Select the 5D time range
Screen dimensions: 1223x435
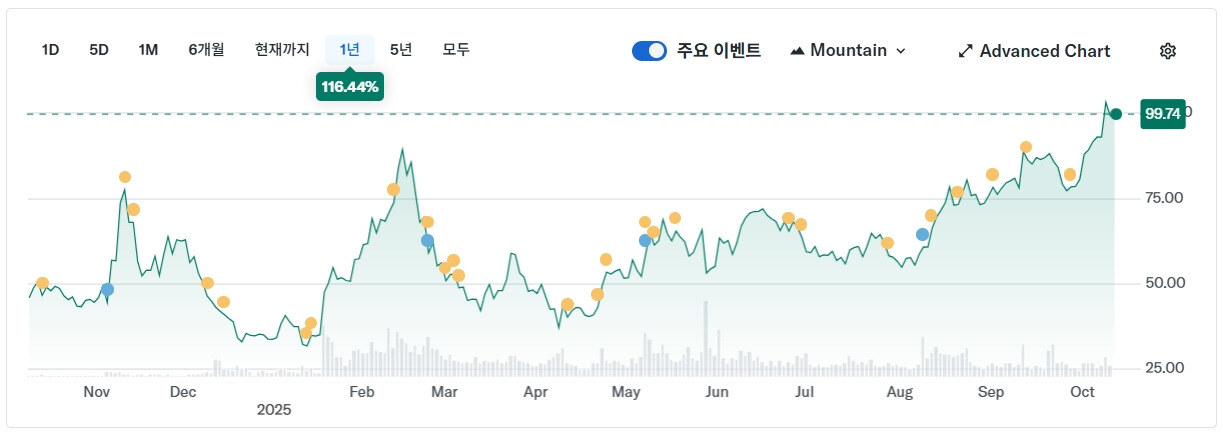pos(99,50)
